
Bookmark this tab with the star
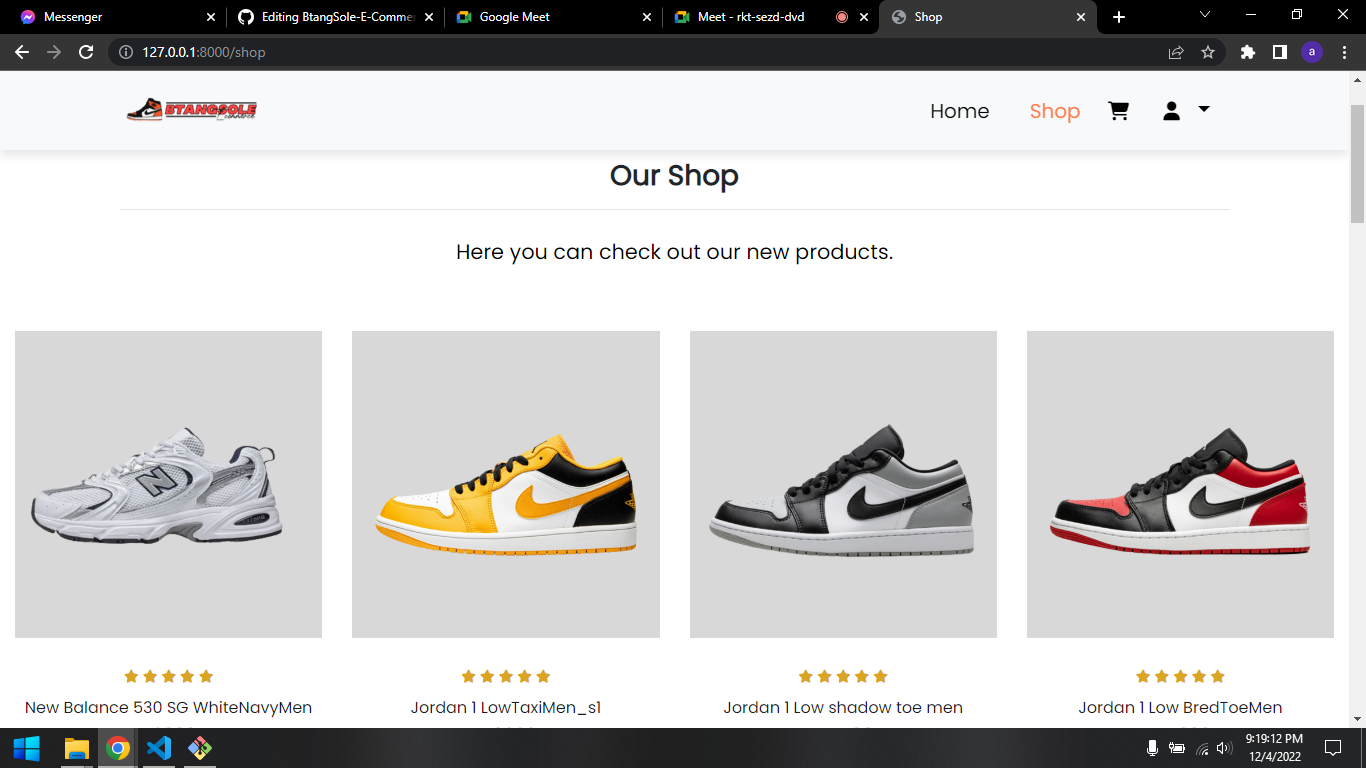1208,52
